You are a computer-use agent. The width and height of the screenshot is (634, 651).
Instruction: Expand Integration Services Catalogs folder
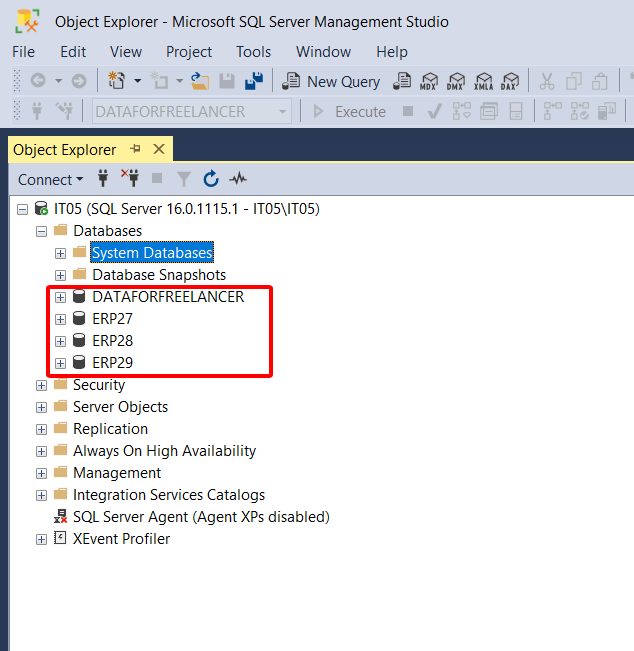coord(42,496)
